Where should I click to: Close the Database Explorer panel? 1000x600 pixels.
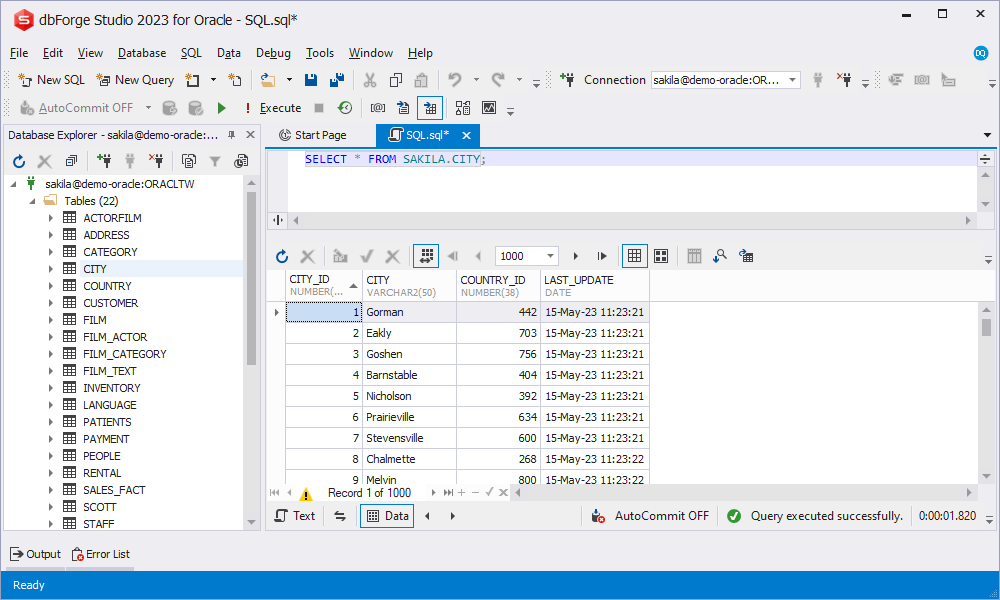251,135
